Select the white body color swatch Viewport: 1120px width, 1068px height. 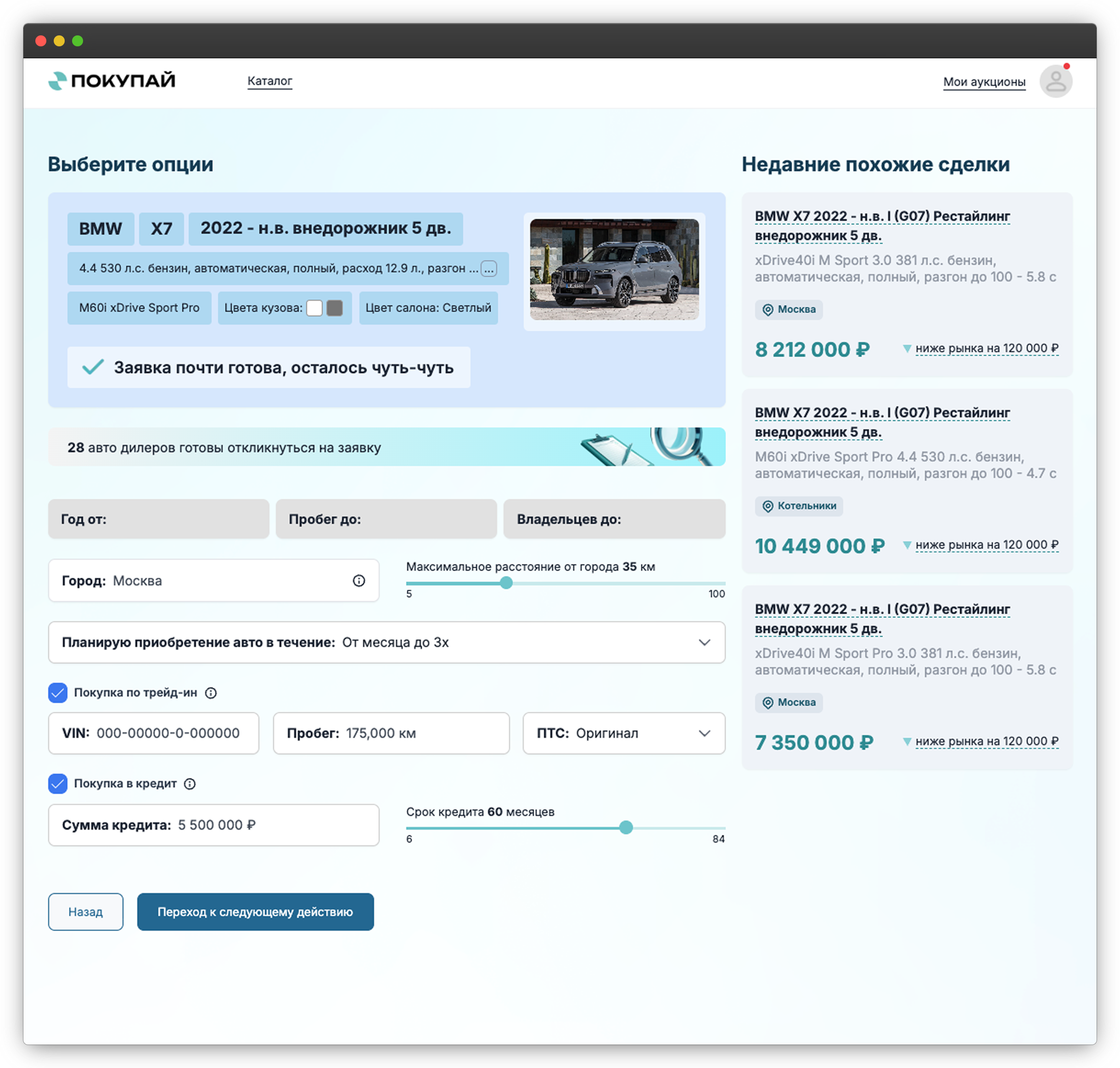coord(314,308)
